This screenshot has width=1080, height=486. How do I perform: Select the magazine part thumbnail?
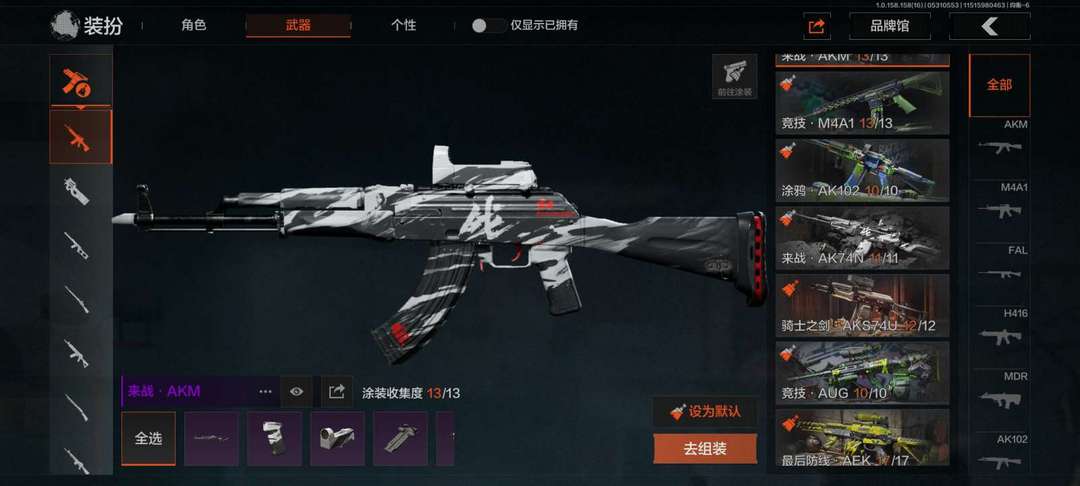[274, 439]
